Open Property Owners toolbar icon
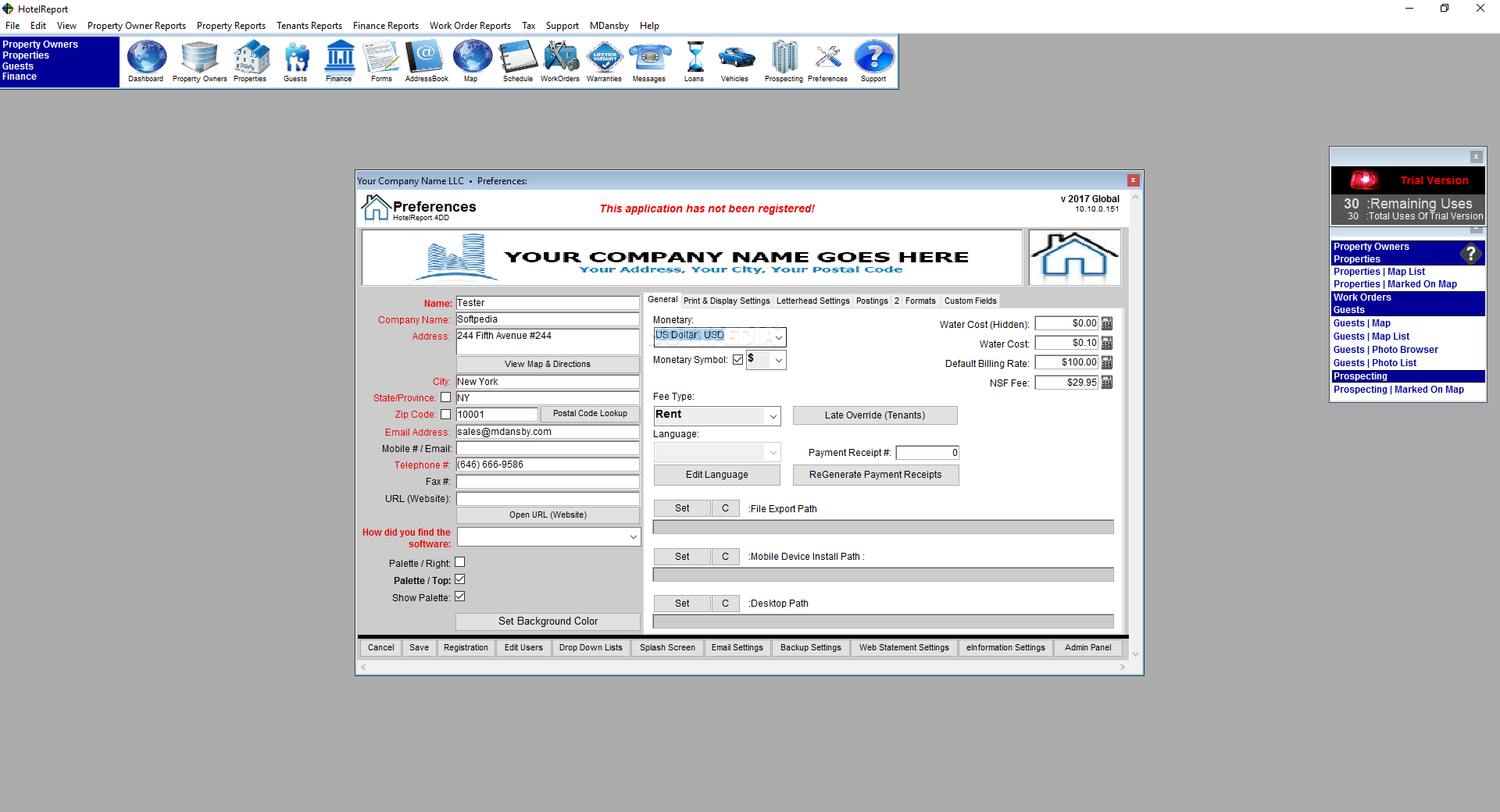The height and width of the screenshot is (812, 1500). pos(199,61)
